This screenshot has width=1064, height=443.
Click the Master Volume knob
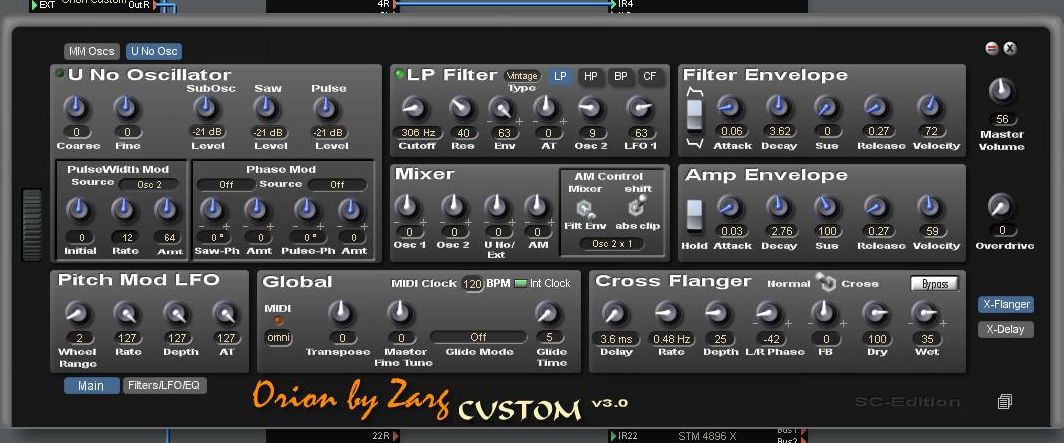point(1000,91)
